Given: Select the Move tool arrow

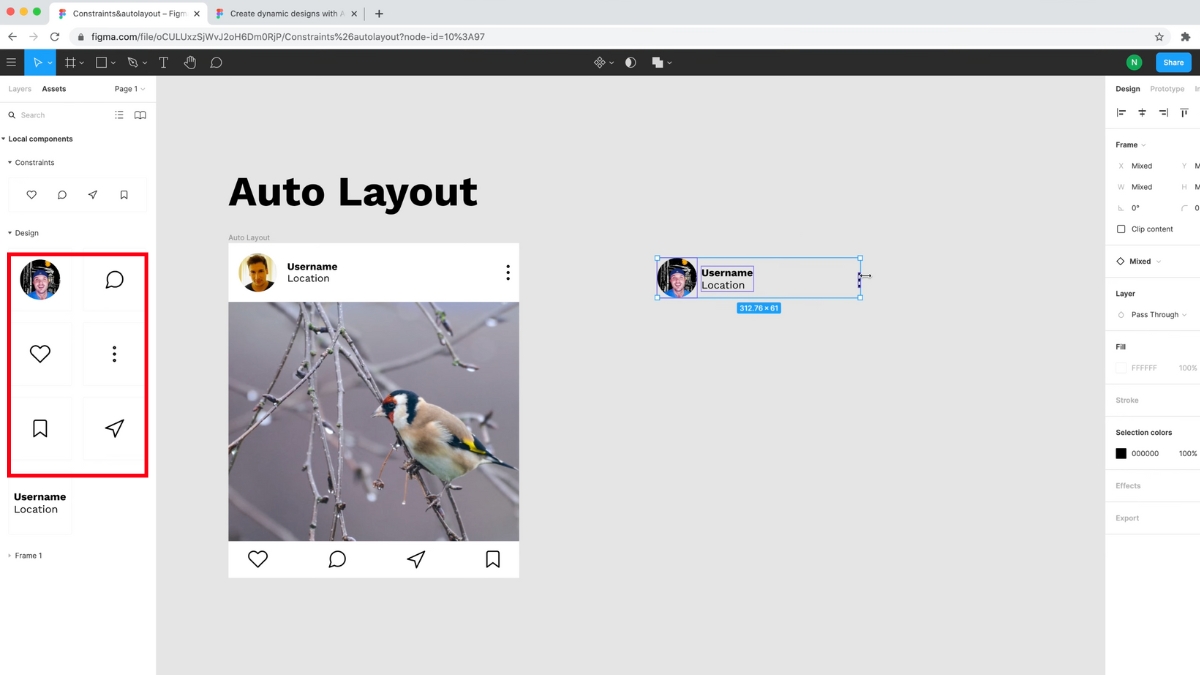Looking at the screenshot, I should [x=38, y=62].
